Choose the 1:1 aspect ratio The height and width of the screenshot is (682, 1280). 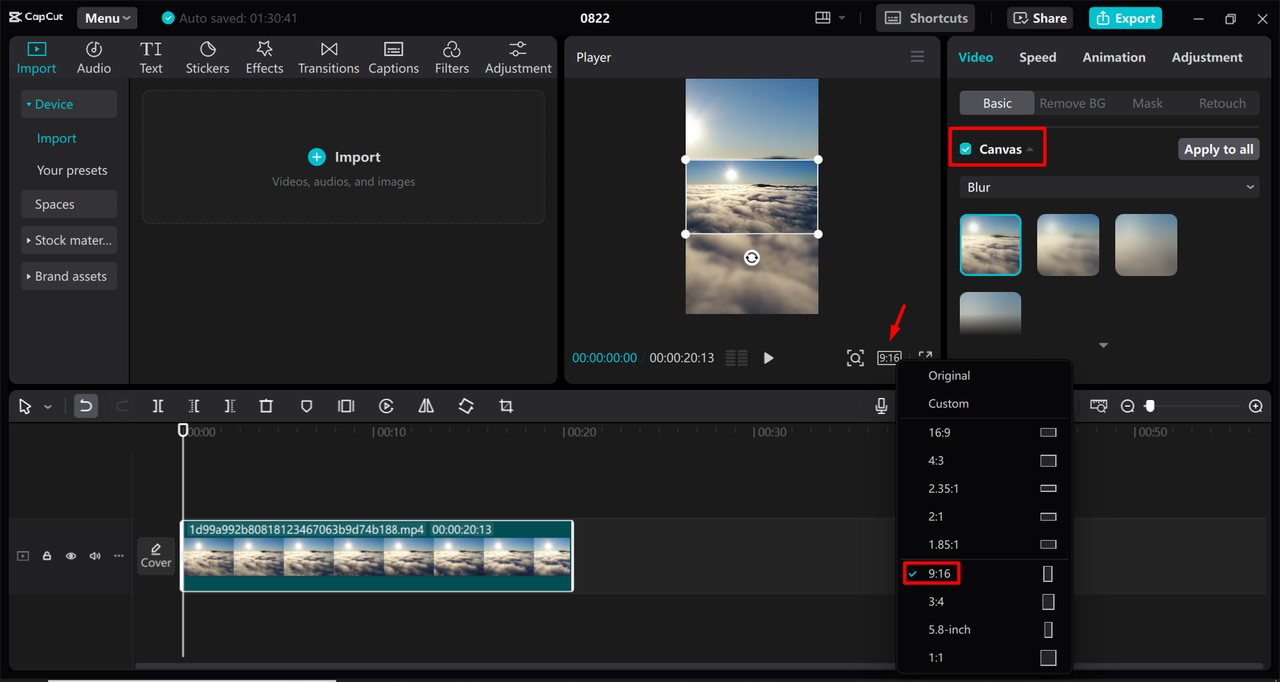[985, 658]
